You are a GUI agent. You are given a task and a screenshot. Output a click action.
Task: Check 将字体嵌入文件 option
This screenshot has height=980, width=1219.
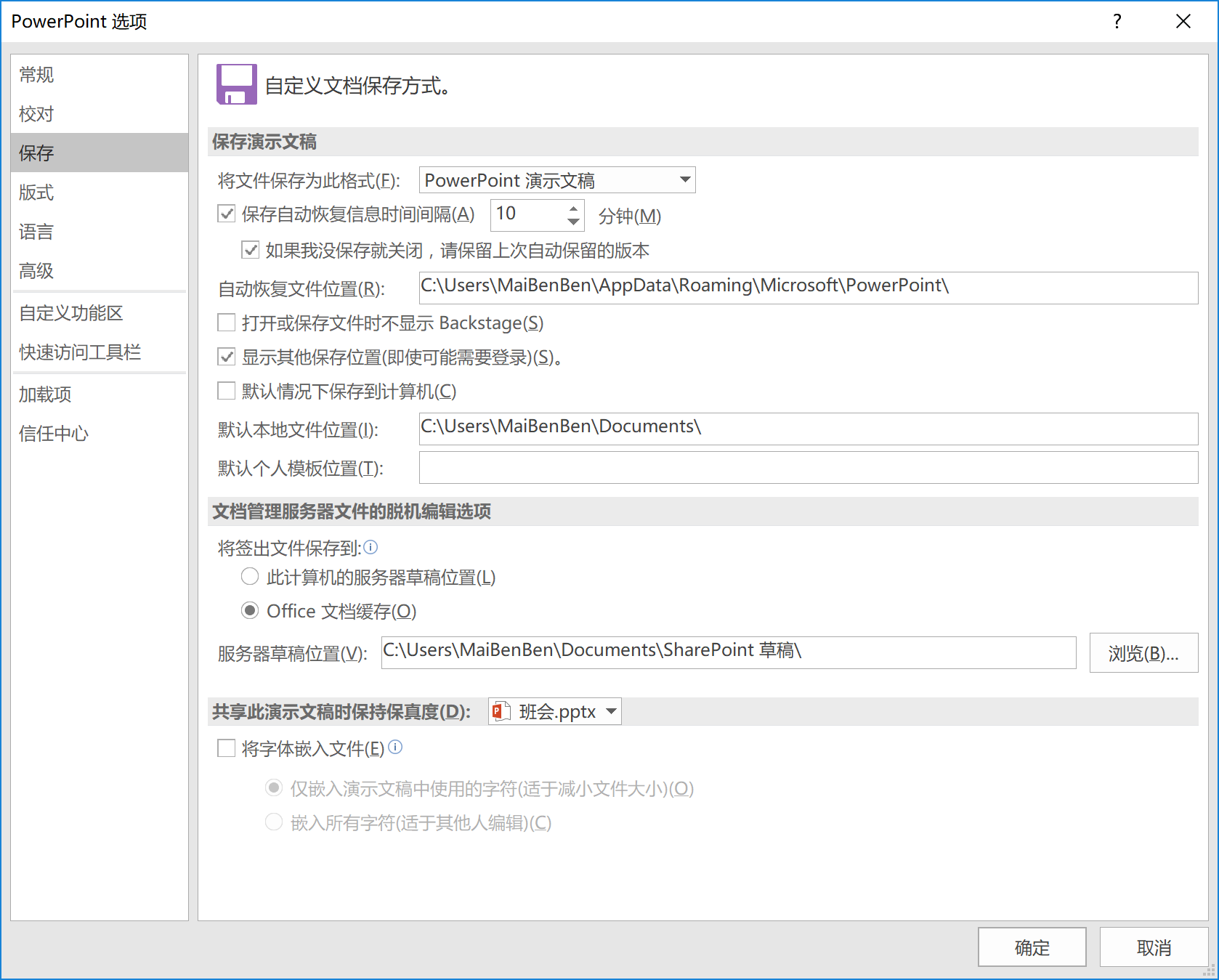point(227,748)
